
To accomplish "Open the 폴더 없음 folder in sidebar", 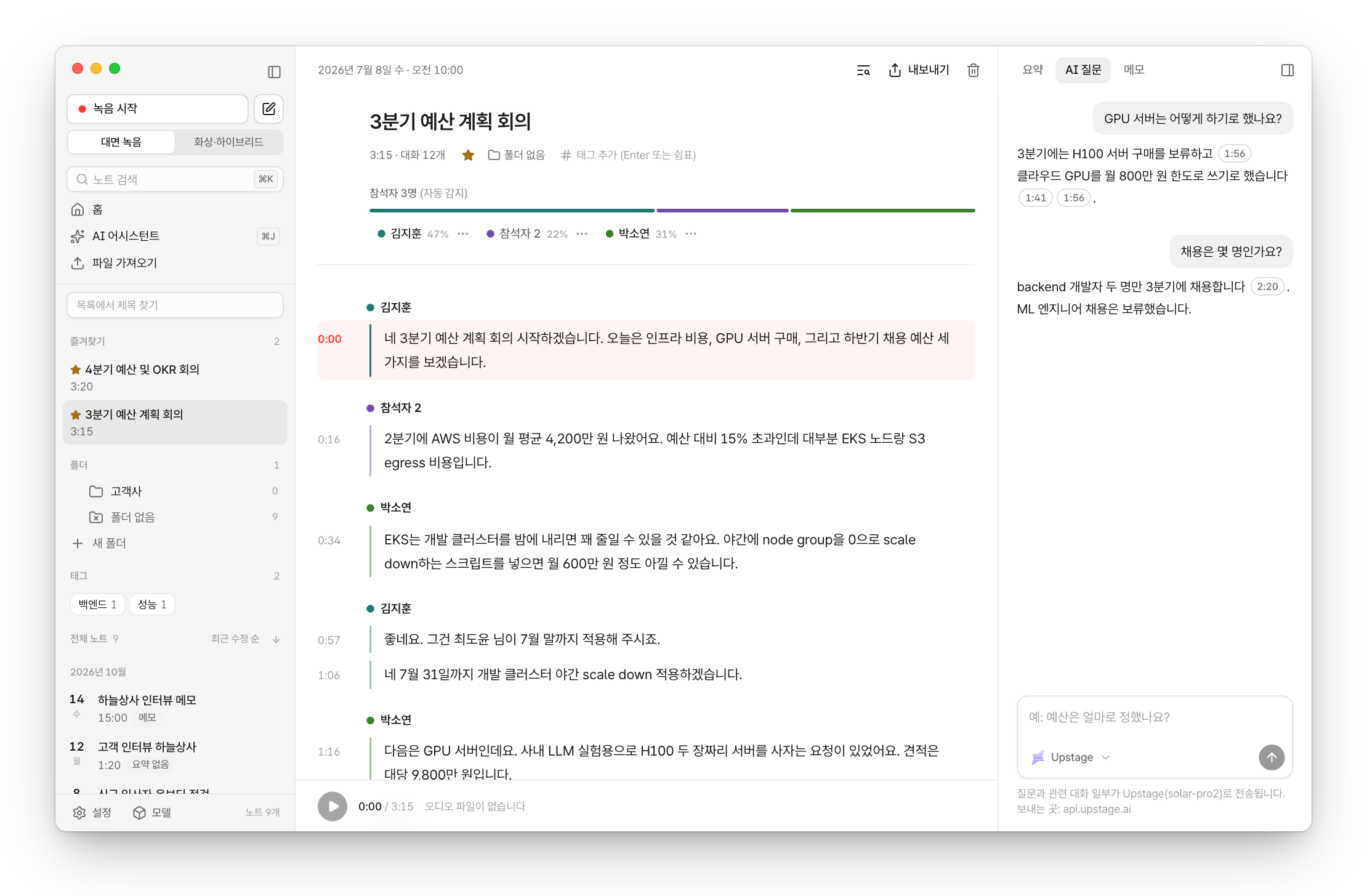I will pos(175,517).
